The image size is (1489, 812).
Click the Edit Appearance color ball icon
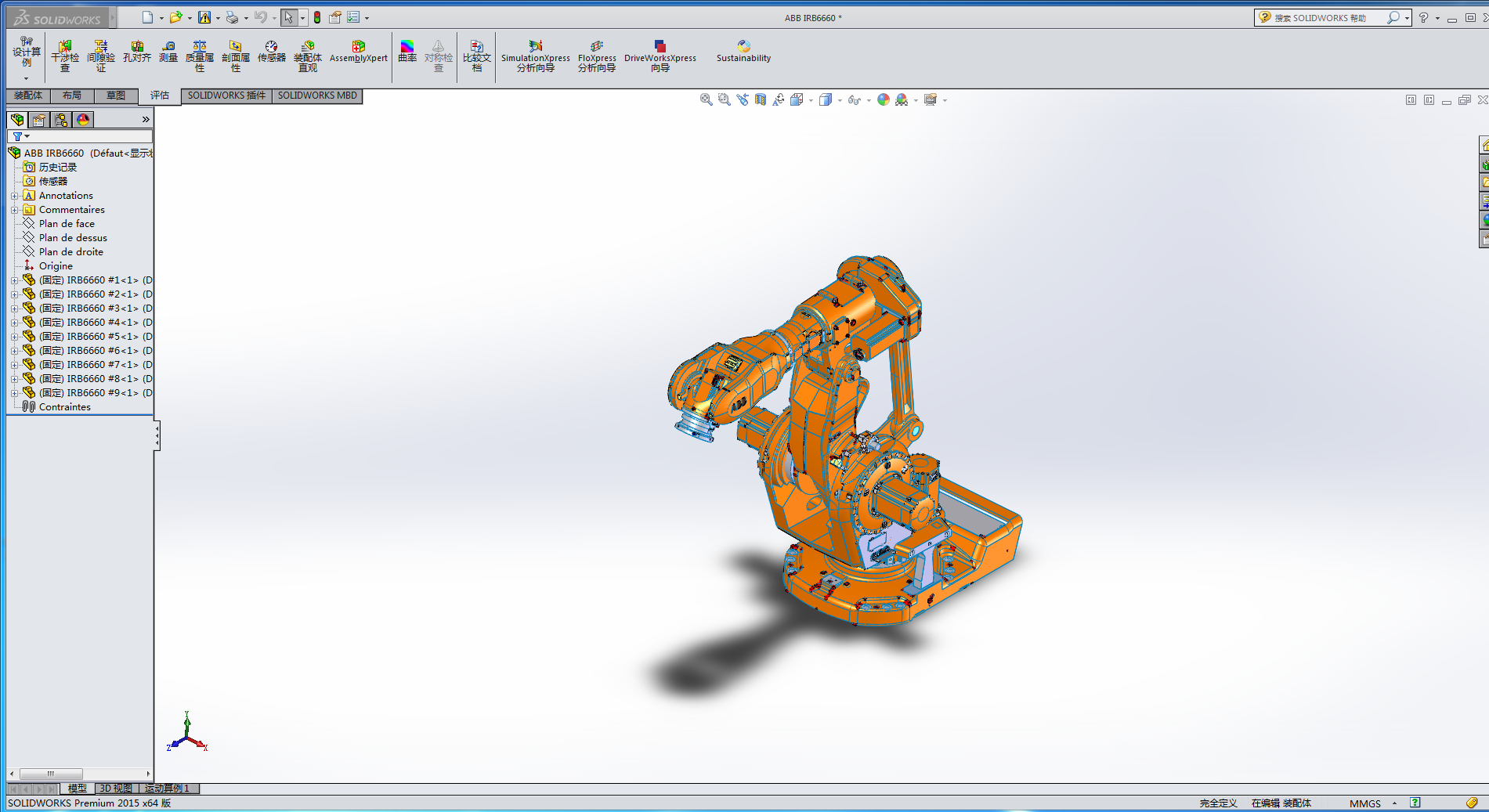coord(884,100)
